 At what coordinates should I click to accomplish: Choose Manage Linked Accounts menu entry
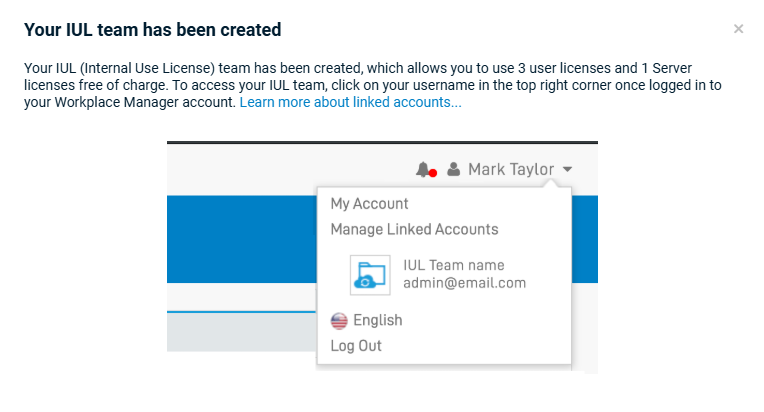click(x=414, y=229)
